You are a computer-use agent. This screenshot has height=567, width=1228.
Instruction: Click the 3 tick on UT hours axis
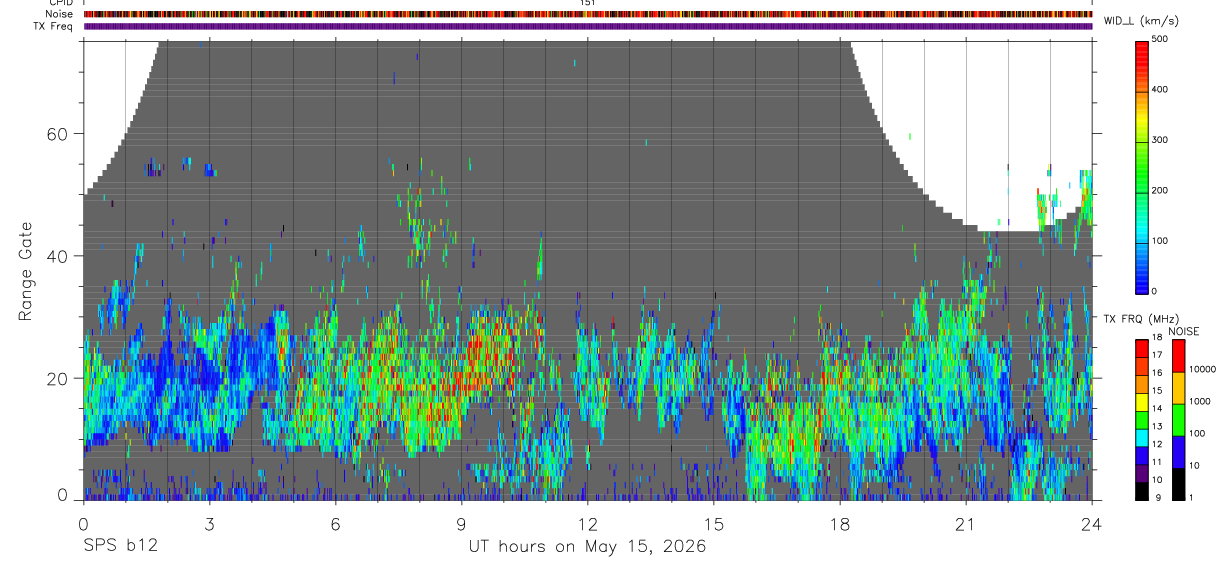pyautogui.click(x=209, y=523)
